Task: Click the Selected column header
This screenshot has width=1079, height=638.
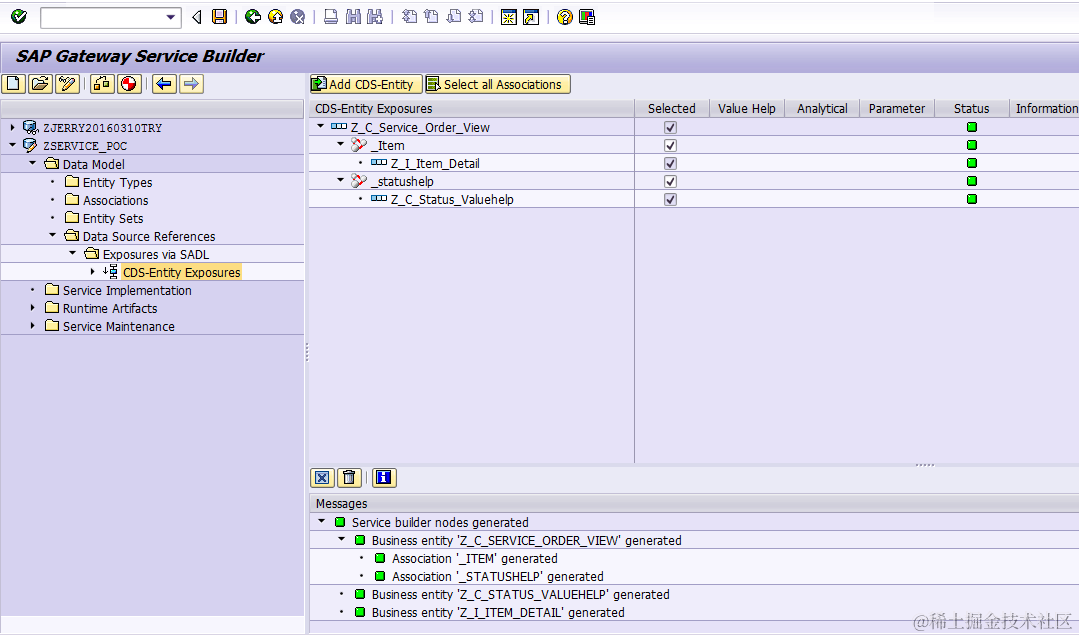Action: tap(672, 108)
